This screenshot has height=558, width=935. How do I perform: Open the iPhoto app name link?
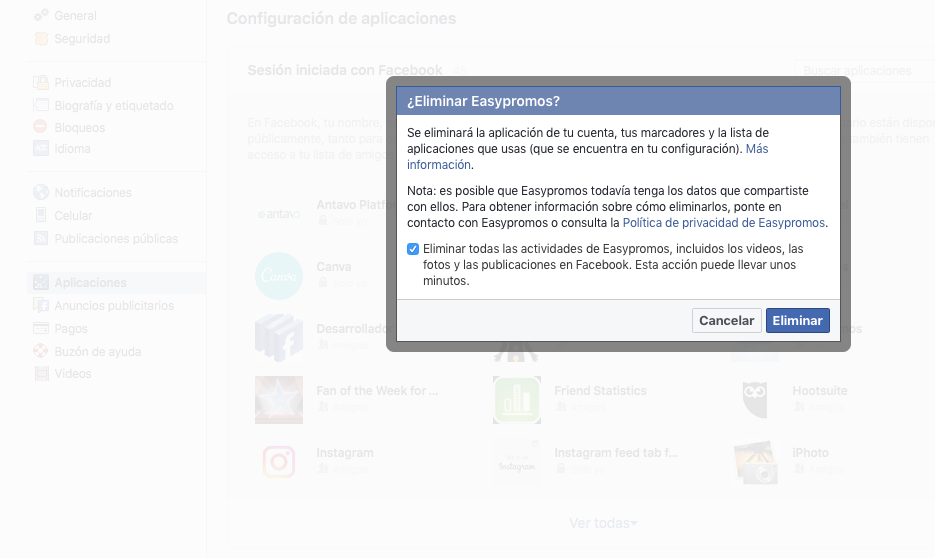coord(810,452)
